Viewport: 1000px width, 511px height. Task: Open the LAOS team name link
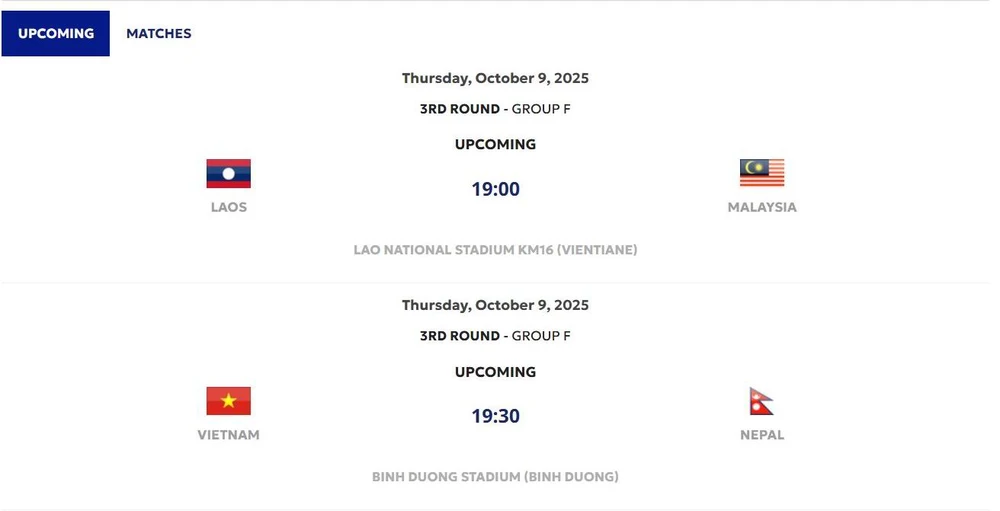[x=228, y=207]
